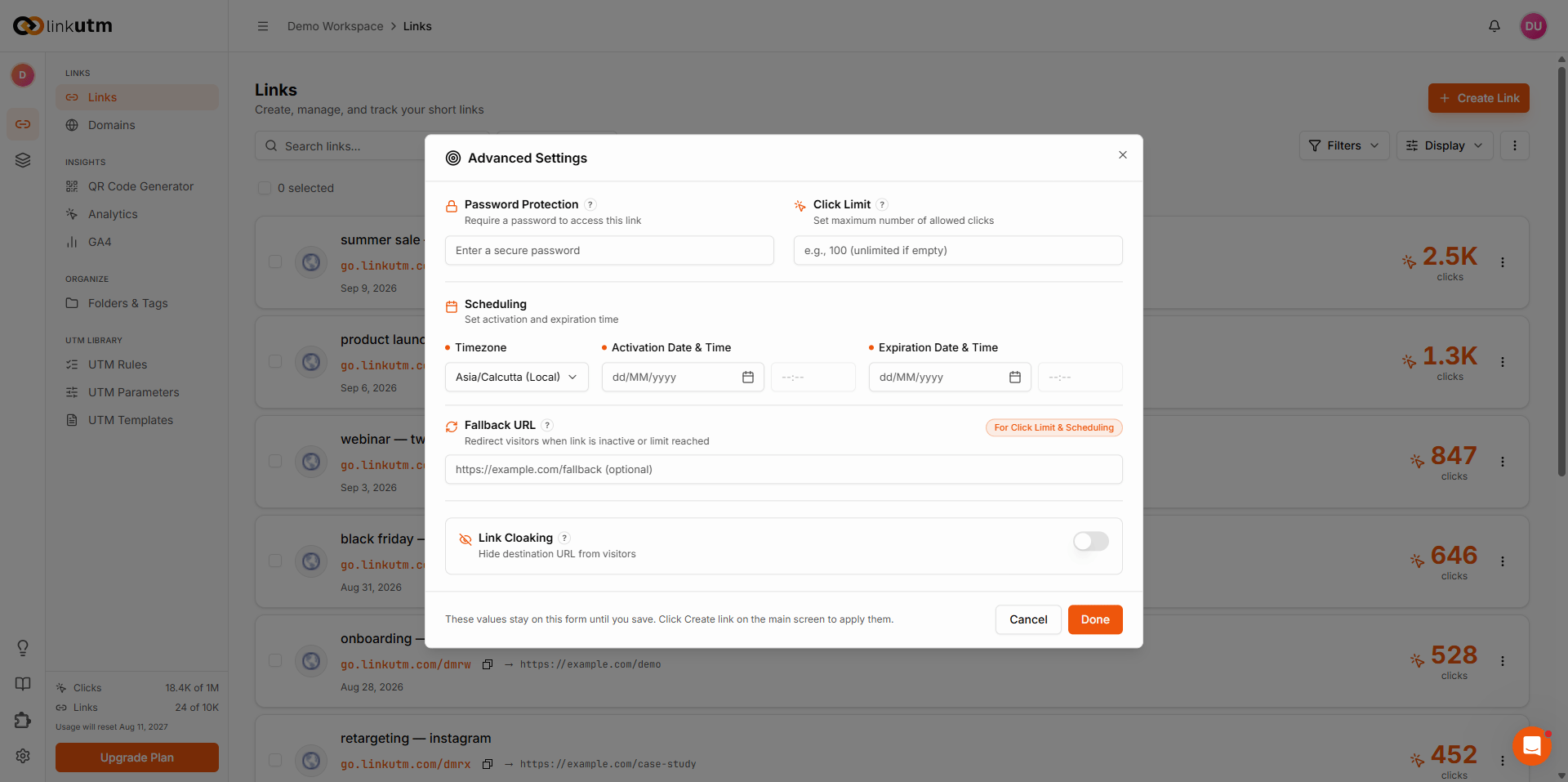
Task: Click Click Limit help icon
Action: pyautogui.click(x=882, y=205)
